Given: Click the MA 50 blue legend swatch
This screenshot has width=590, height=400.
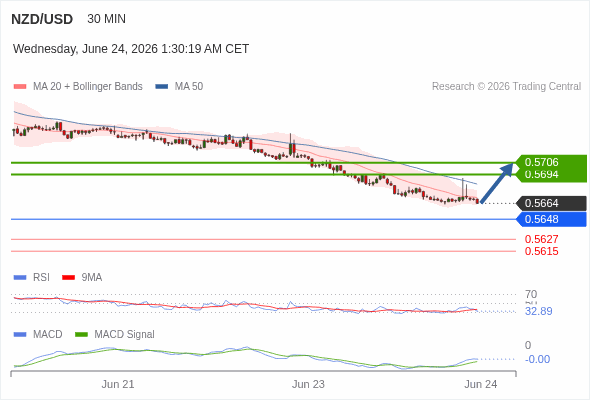Looking at the screenshot, I should click(162, 87).
